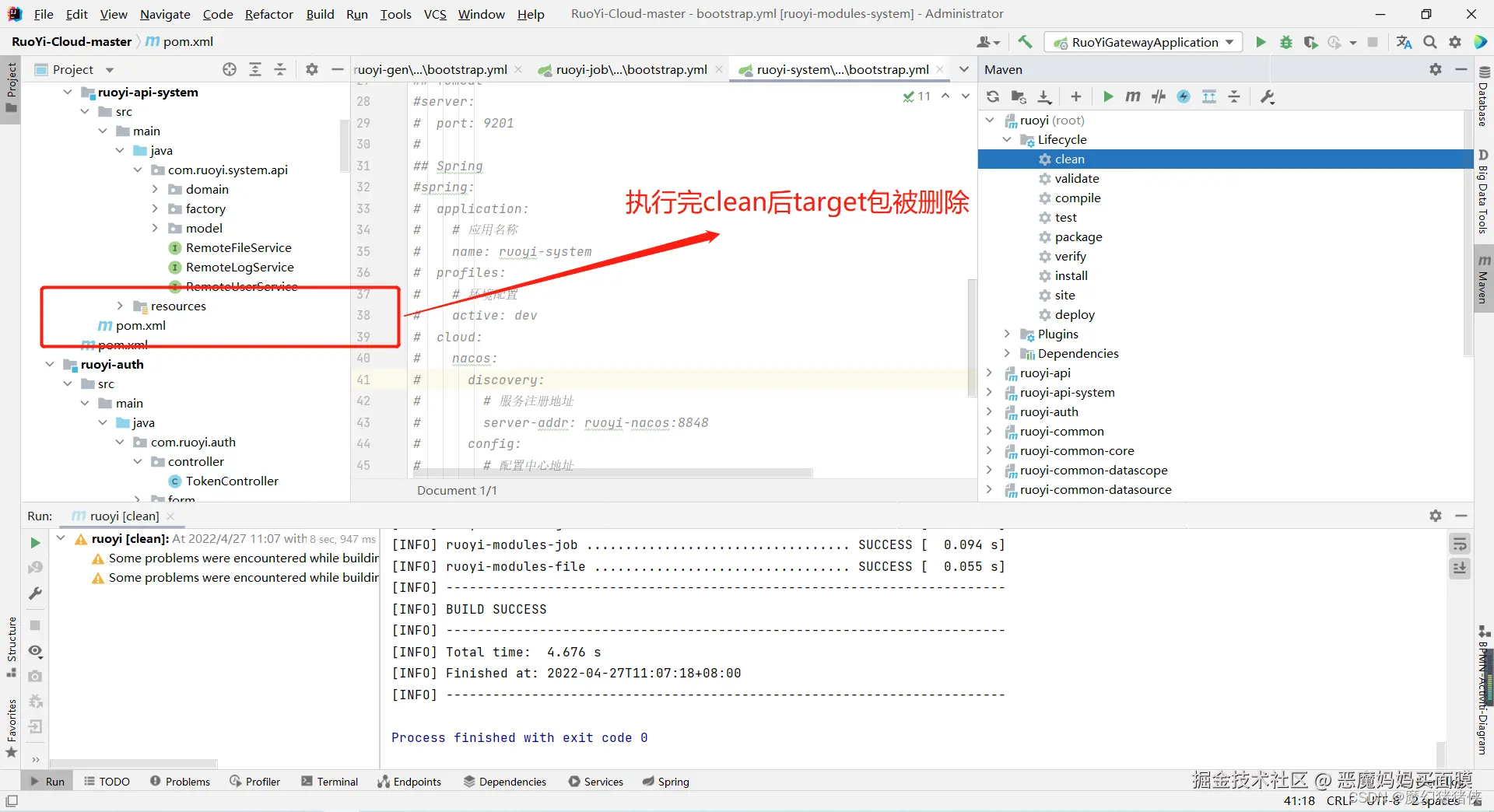Open the File menu
This screenshot has width=1494, height=812.
point(44,14)
